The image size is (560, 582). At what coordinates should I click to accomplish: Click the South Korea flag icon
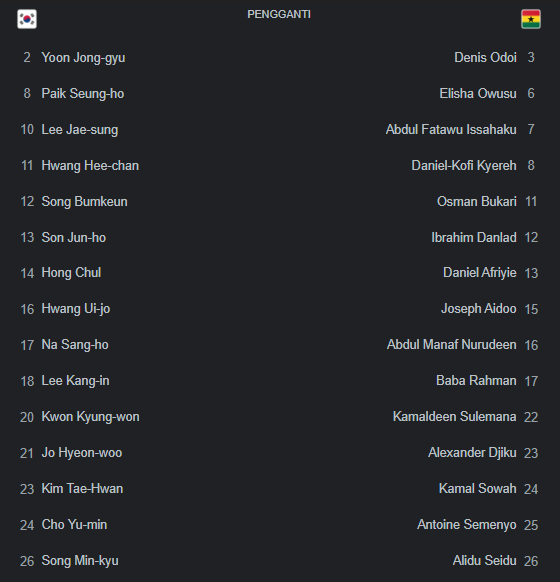pos(27,19)
